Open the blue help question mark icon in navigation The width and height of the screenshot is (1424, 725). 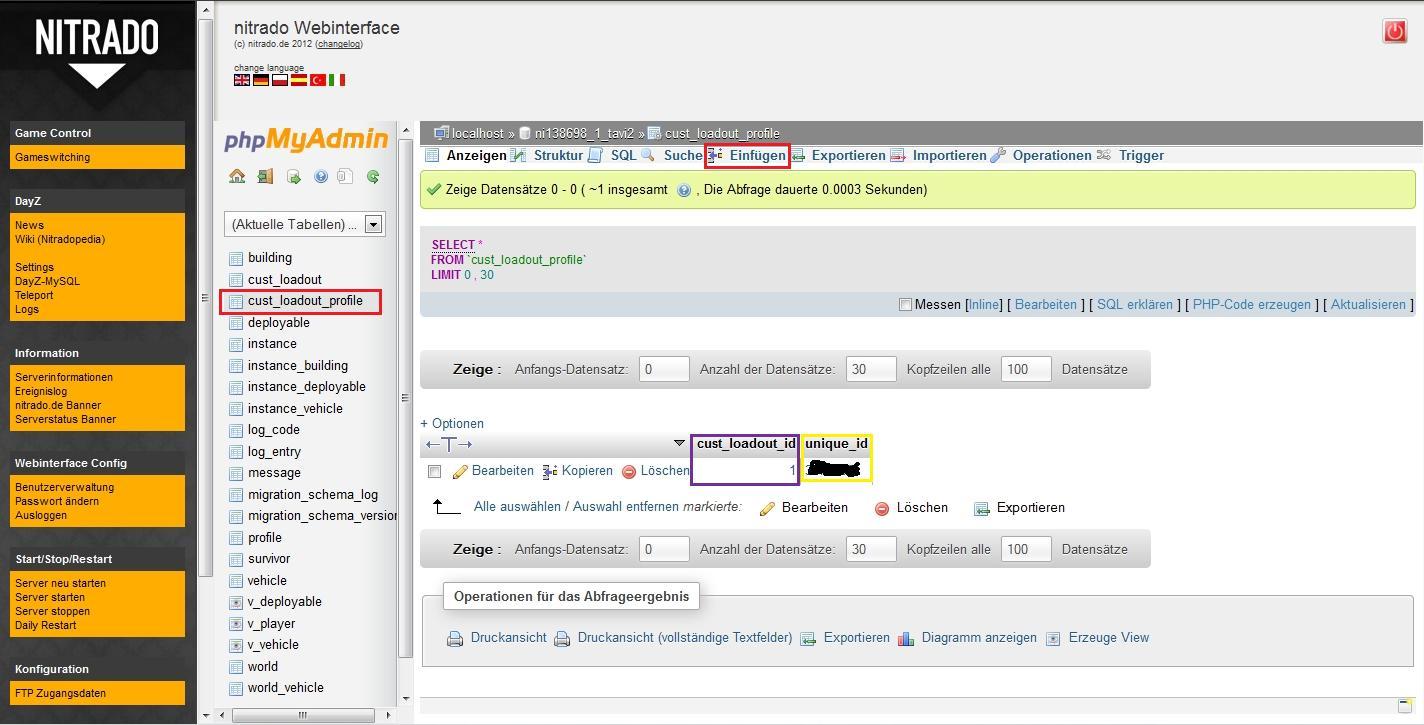coord(321,177)
